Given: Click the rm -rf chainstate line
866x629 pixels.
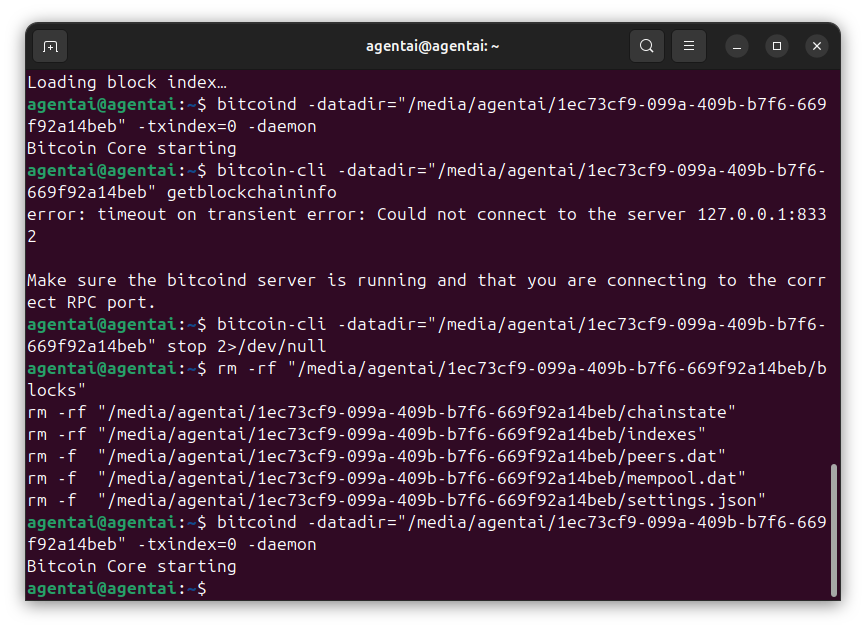Looking at the screenshot, I should click(x=381, y=412).
